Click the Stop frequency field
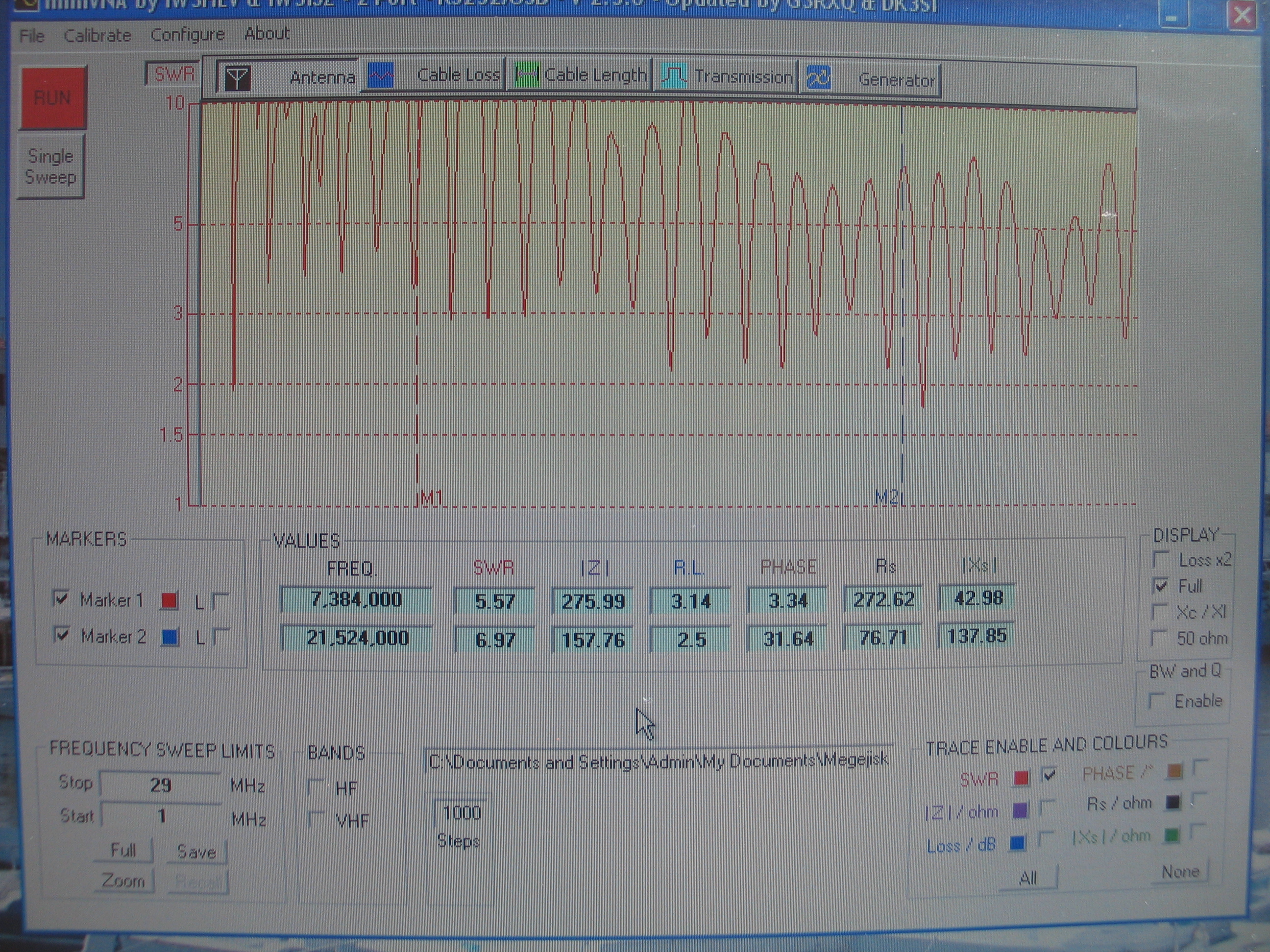The height and width of the screenshot is (952, 1270). tap(160, 785)
